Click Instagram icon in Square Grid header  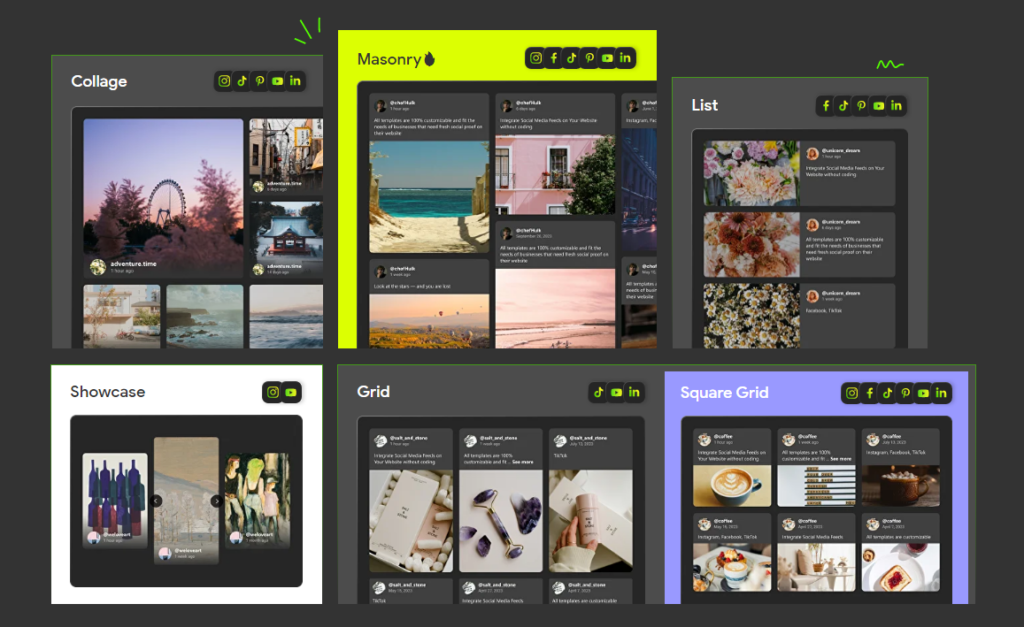(x=852, y=393)
